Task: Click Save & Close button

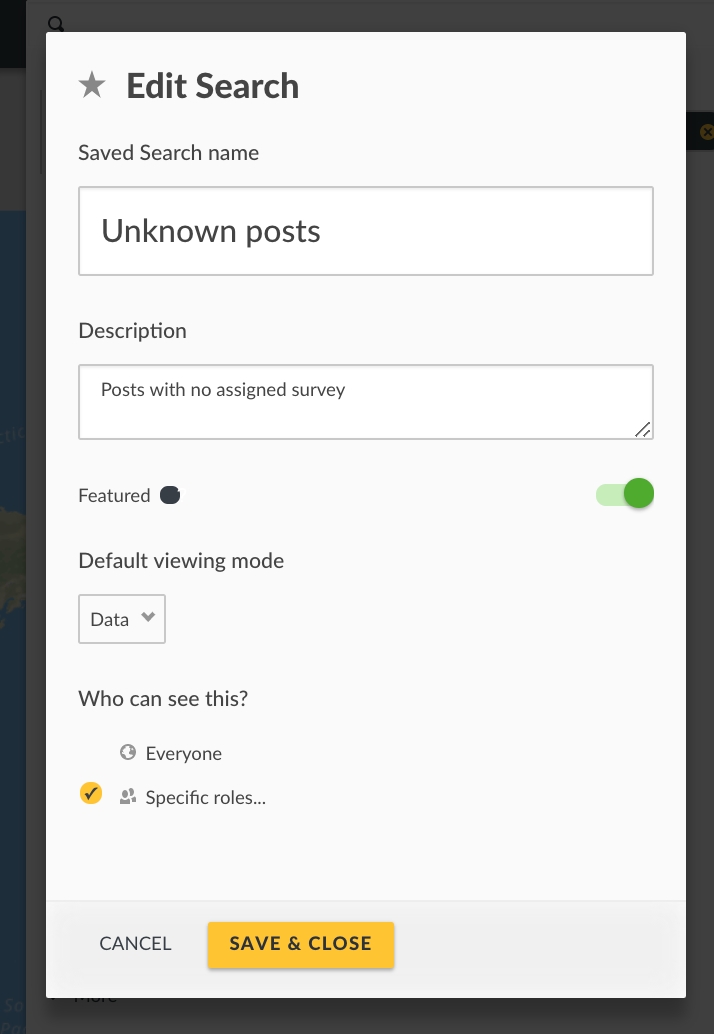Action: coord(300,944)
